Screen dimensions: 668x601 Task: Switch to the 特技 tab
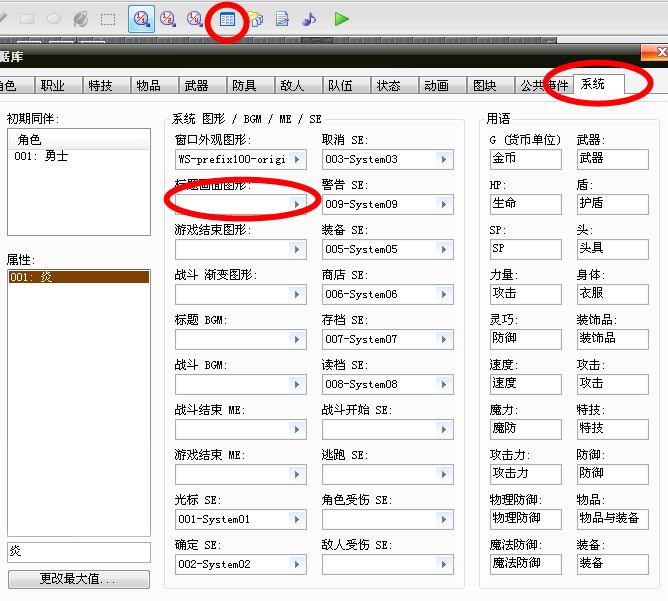pos(106,85)
